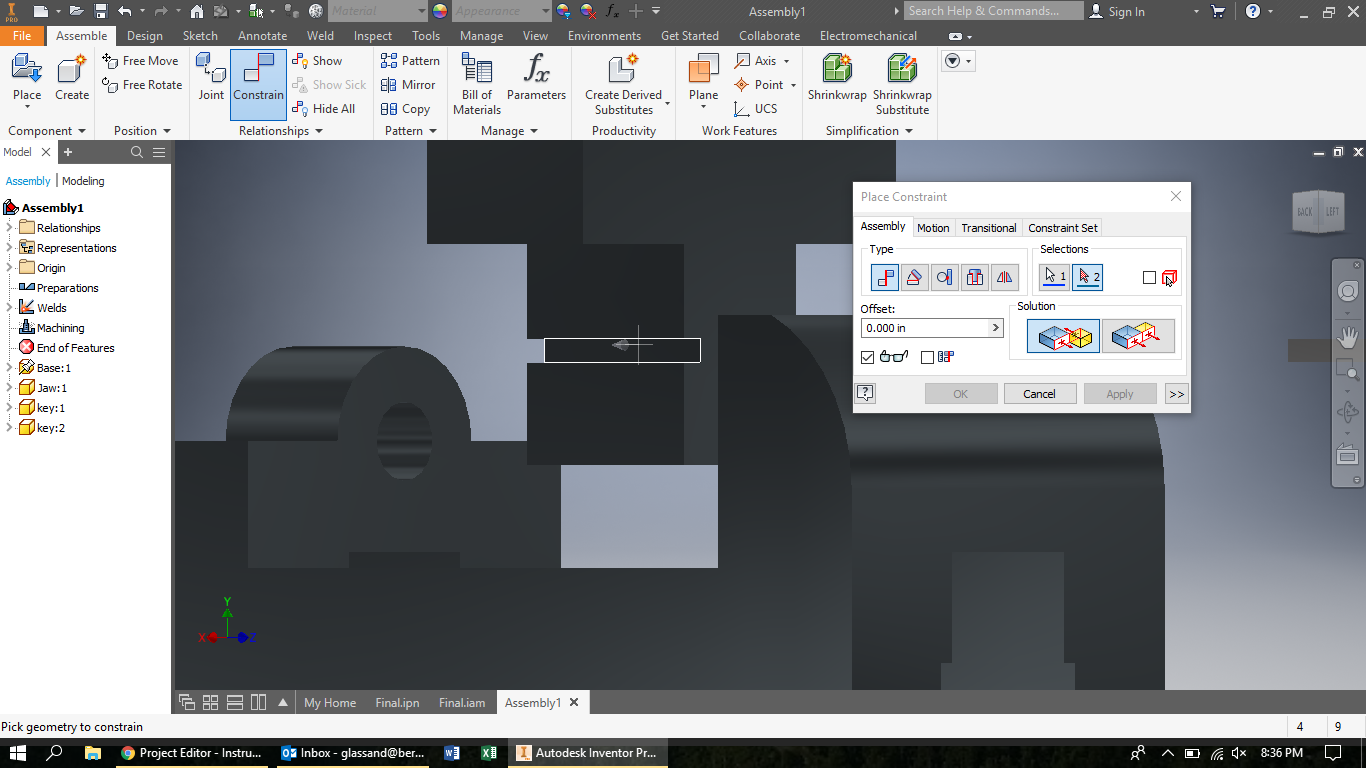Switch to the Constraint Set tab
The height and width of the screenshot is (768, 1366).
point(1063,228)
